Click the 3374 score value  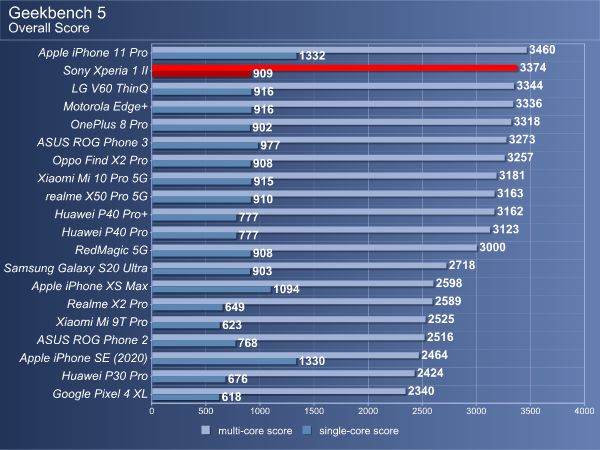[533, 68]
